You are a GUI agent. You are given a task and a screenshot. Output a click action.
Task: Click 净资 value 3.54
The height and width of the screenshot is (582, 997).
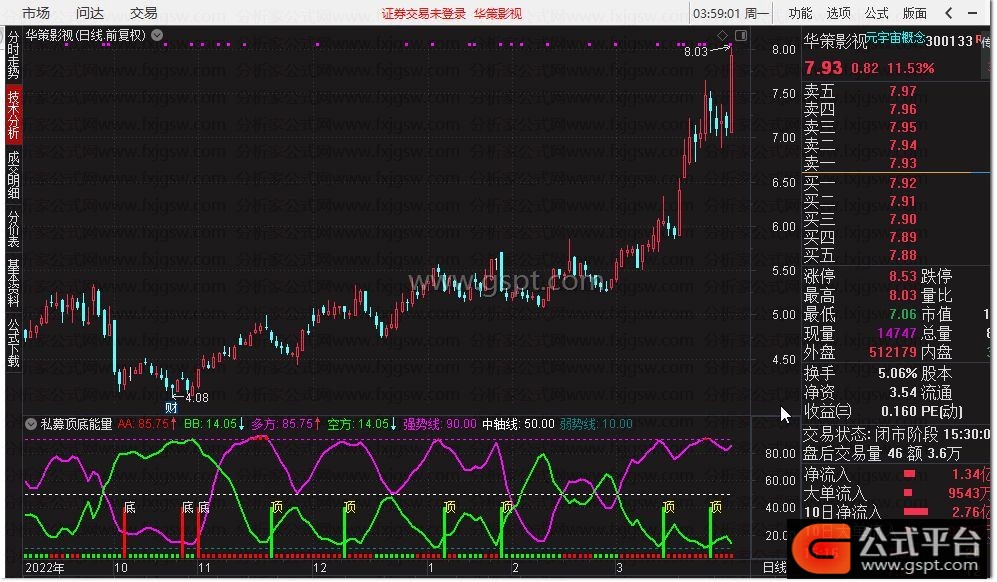(x=903, y=392)
